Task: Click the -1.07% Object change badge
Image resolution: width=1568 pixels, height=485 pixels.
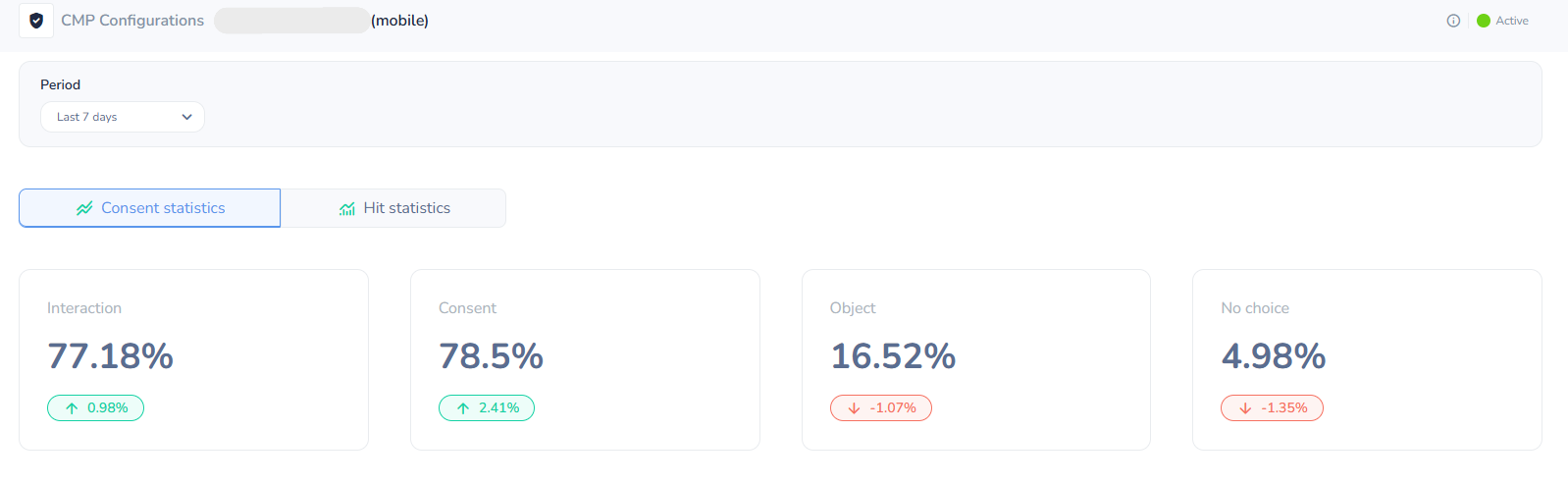Action: 881,408
